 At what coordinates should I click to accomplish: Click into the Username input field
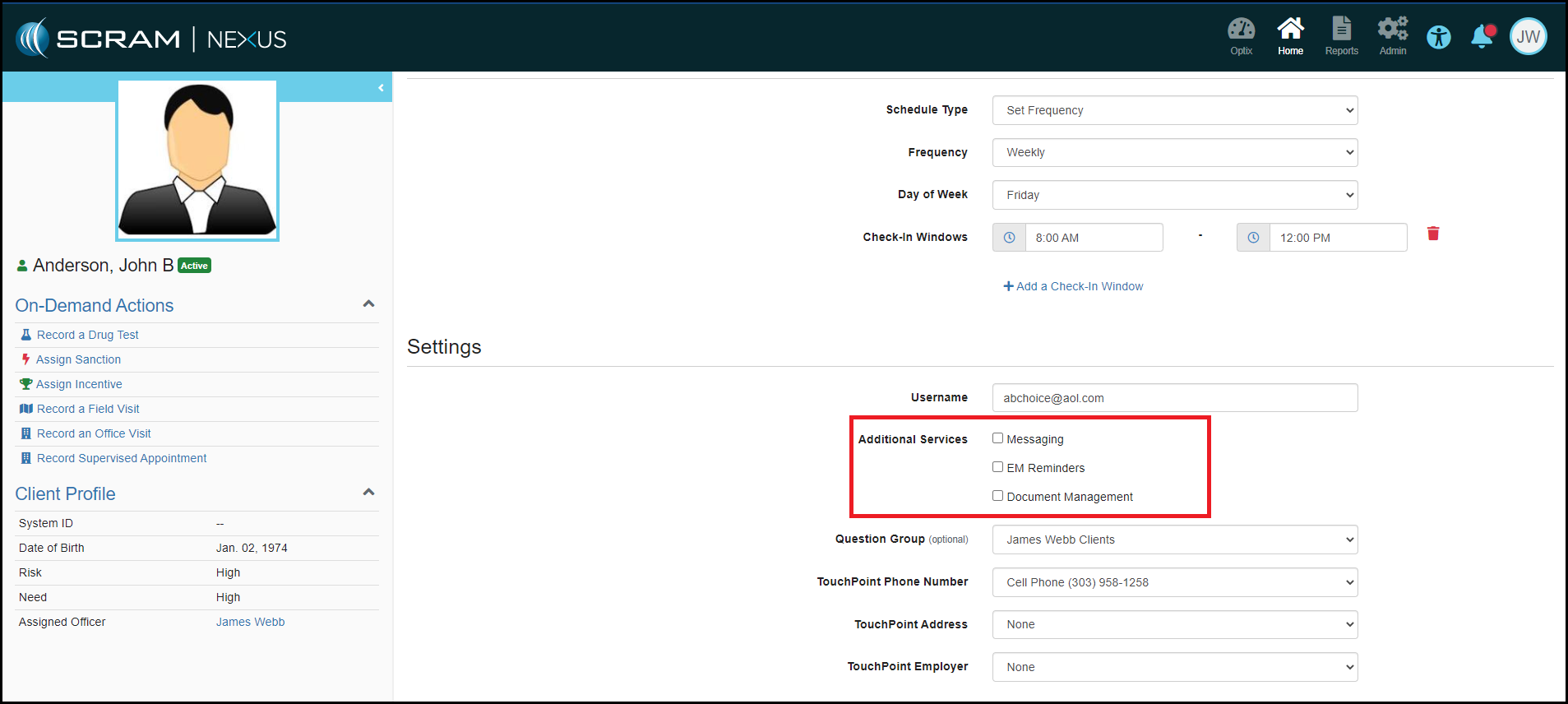pyautogui.click(x=1174, y=398)
